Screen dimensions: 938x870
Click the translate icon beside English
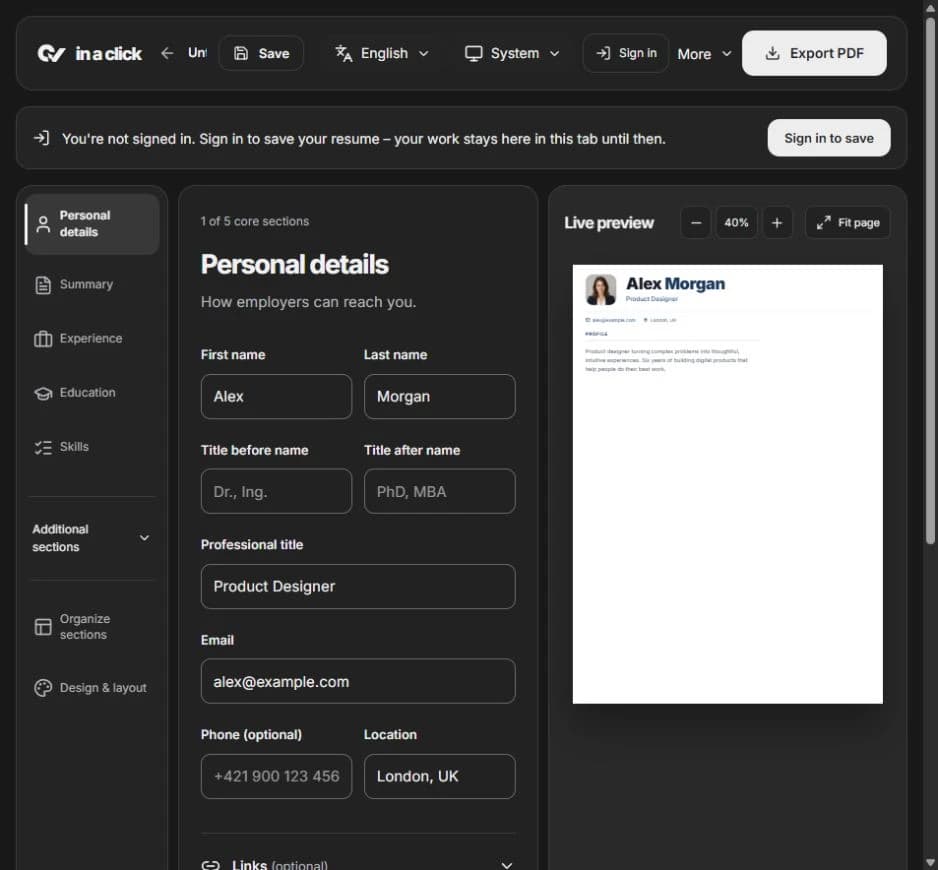pyautogui.click(x=343, y=53)
